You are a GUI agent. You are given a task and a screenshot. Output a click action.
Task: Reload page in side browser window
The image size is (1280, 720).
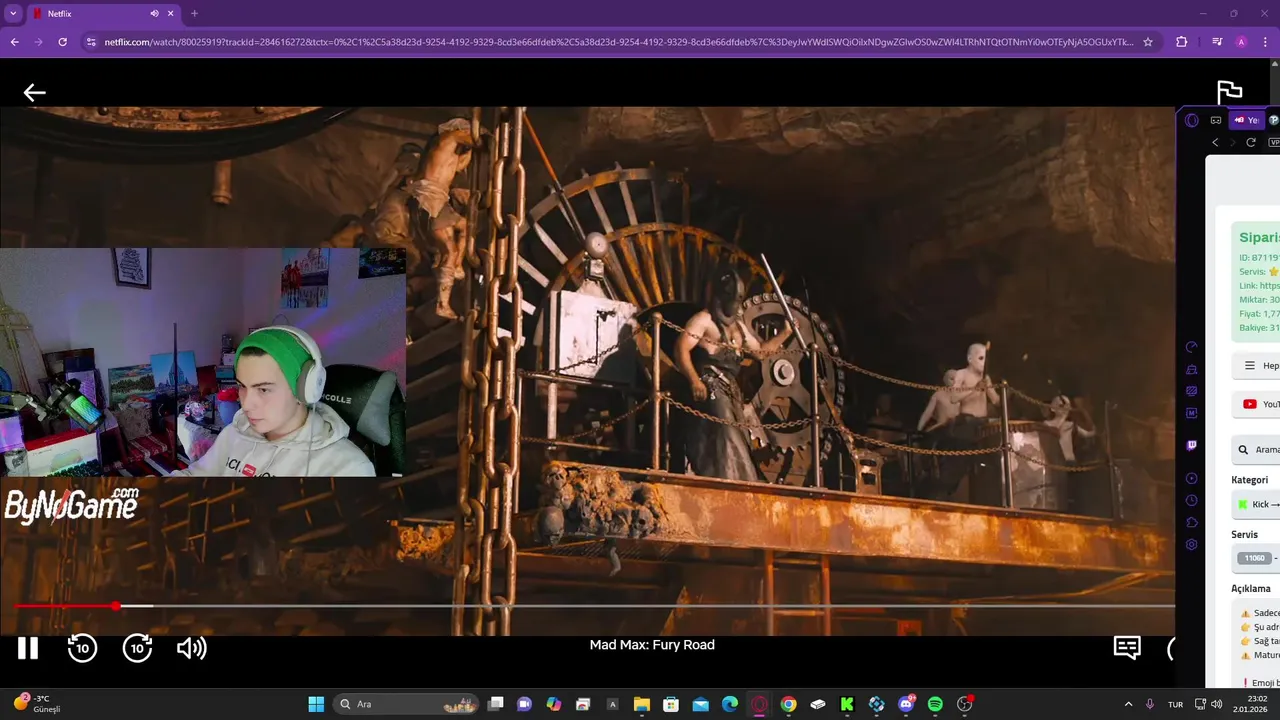(1250, 142)
